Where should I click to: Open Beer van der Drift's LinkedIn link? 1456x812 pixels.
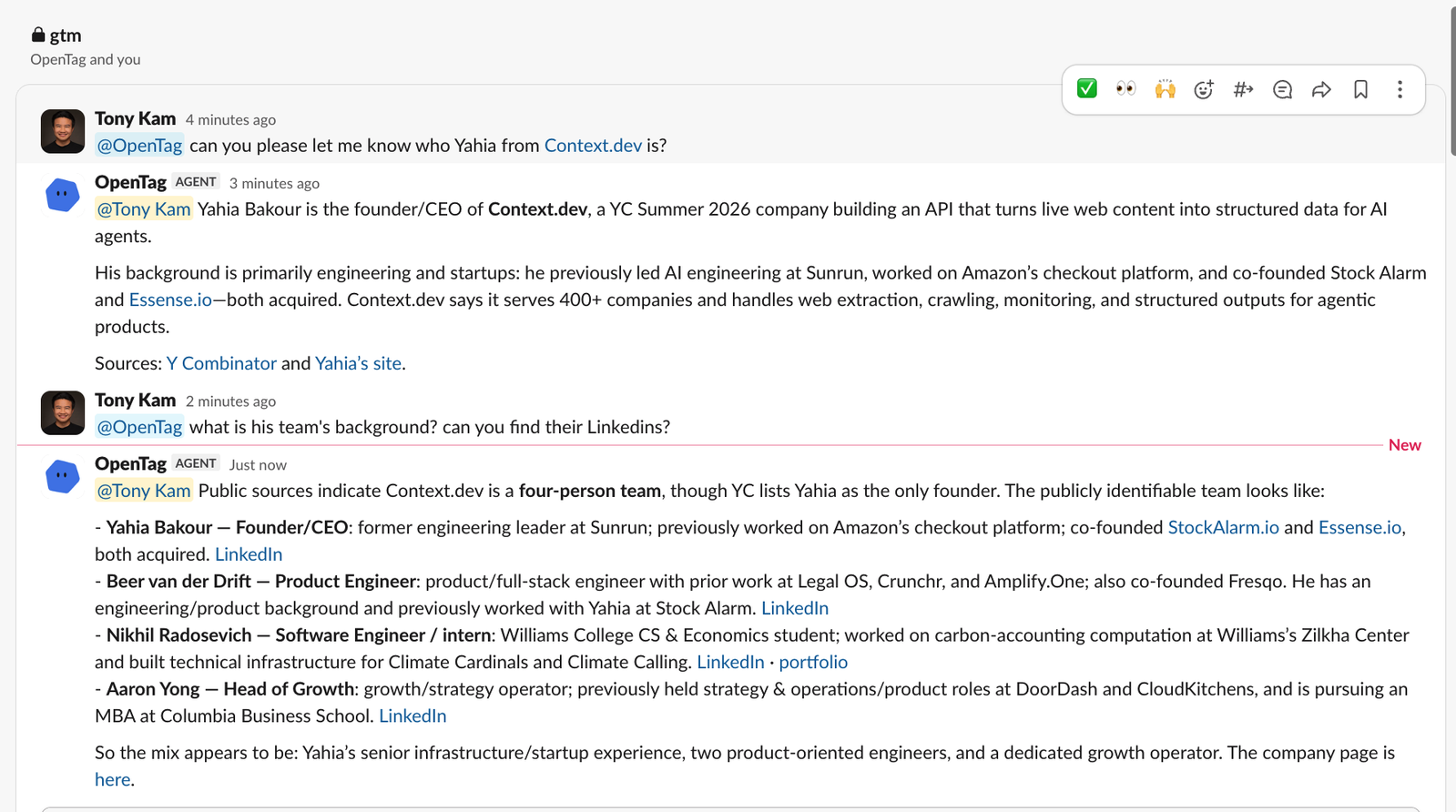pyautogui.click(x=795, y=608)
